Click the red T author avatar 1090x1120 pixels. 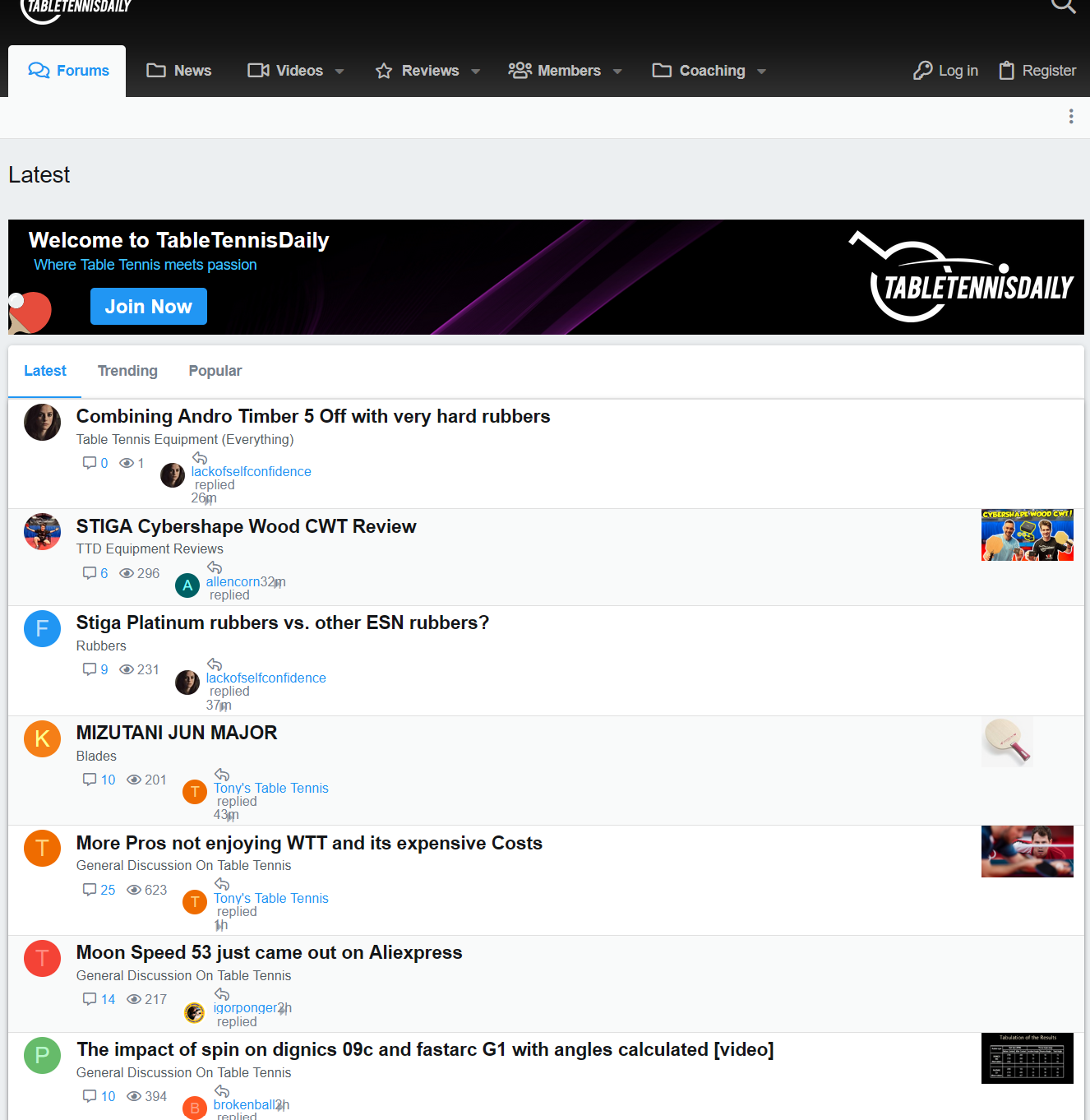pos(42,959)
